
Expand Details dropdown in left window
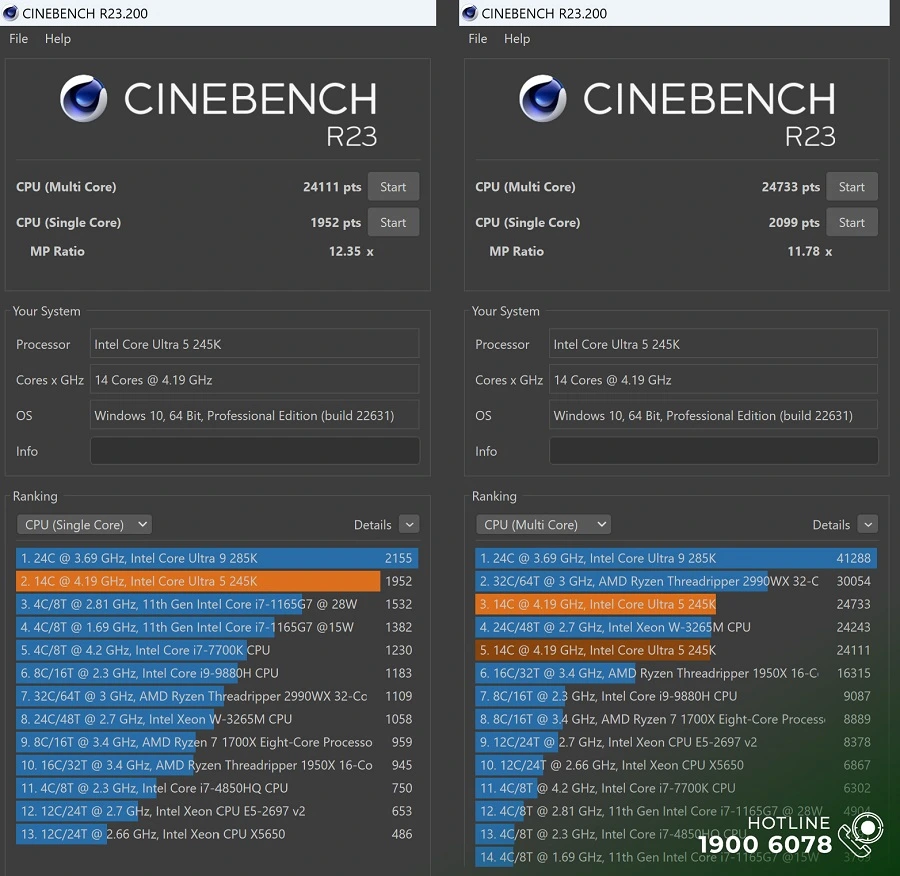[409, 524]
